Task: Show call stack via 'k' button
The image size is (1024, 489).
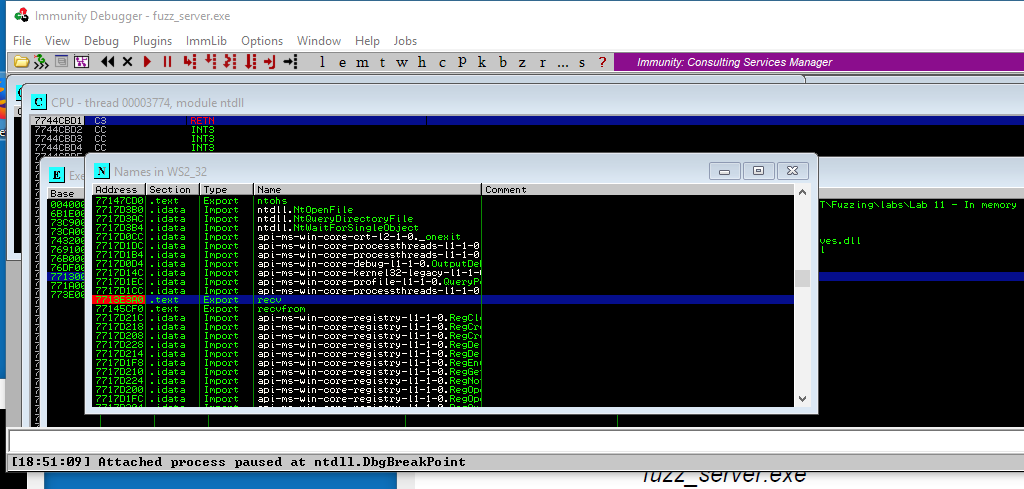Action: point(482,63)
